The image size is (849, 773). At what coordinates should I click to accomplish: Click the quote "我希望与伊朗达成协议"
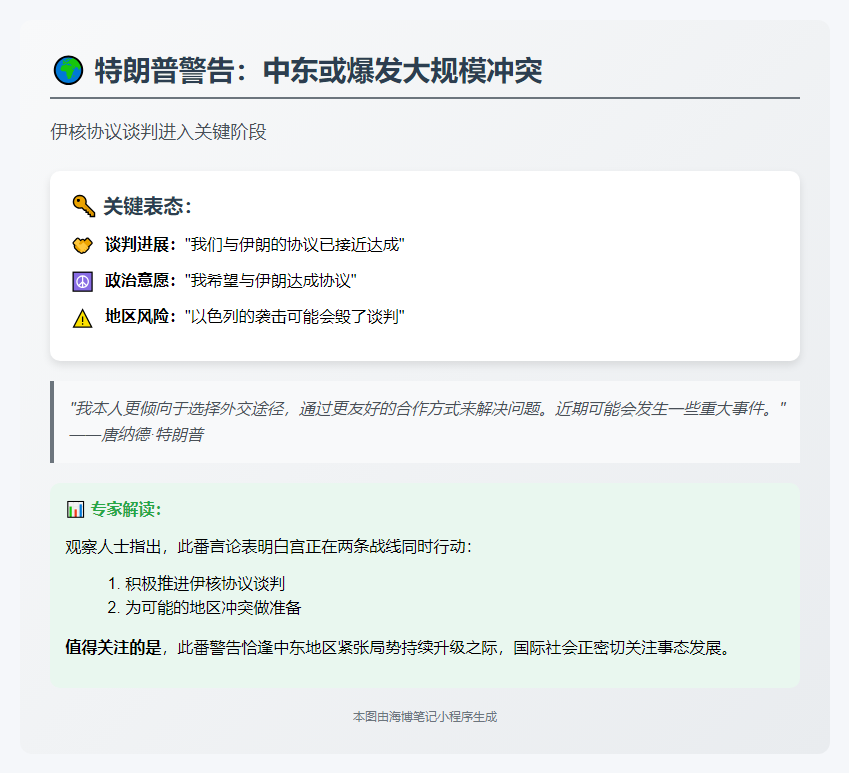click(x=271, y=281)
